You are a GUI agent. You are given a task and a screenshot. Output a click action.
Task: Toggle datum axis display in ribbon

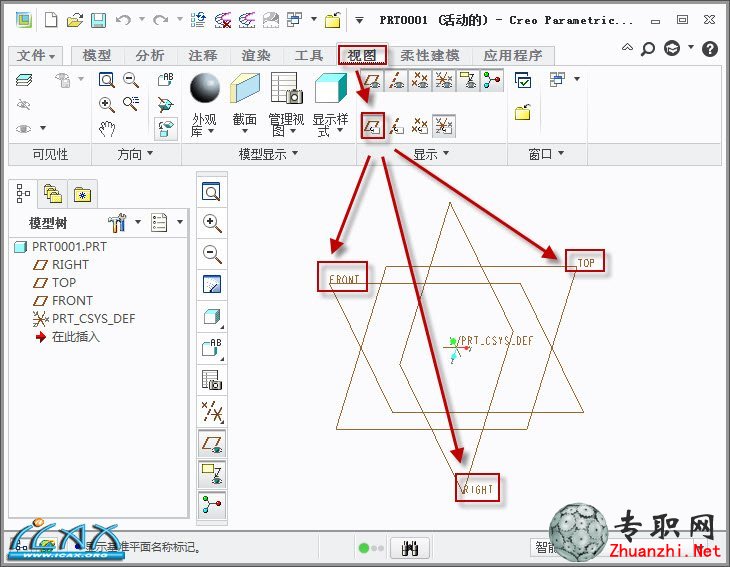(396, 80)
